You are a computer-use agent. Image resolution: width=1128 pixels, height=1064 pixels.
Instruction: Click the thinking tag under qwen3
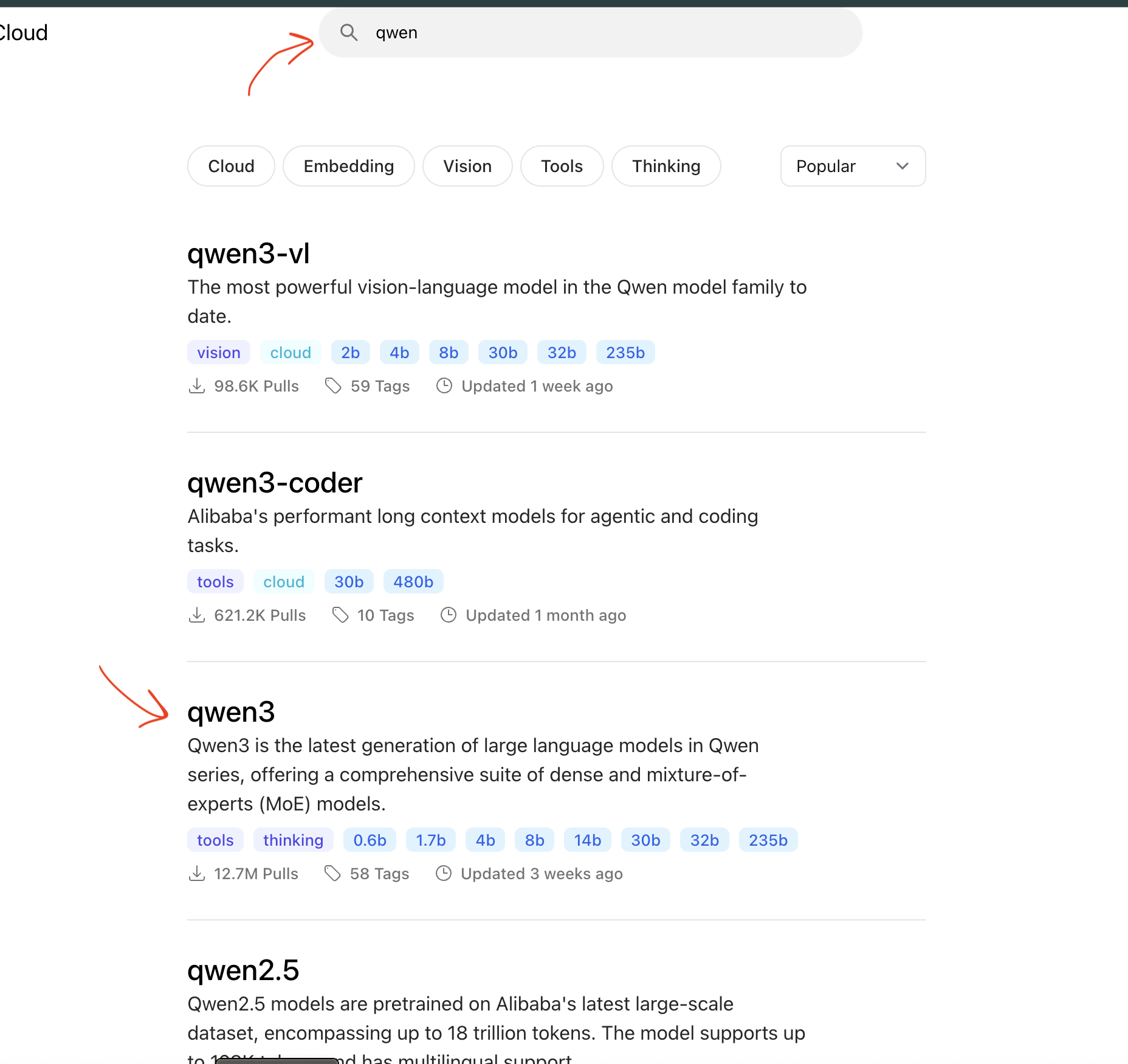(293, 840)
